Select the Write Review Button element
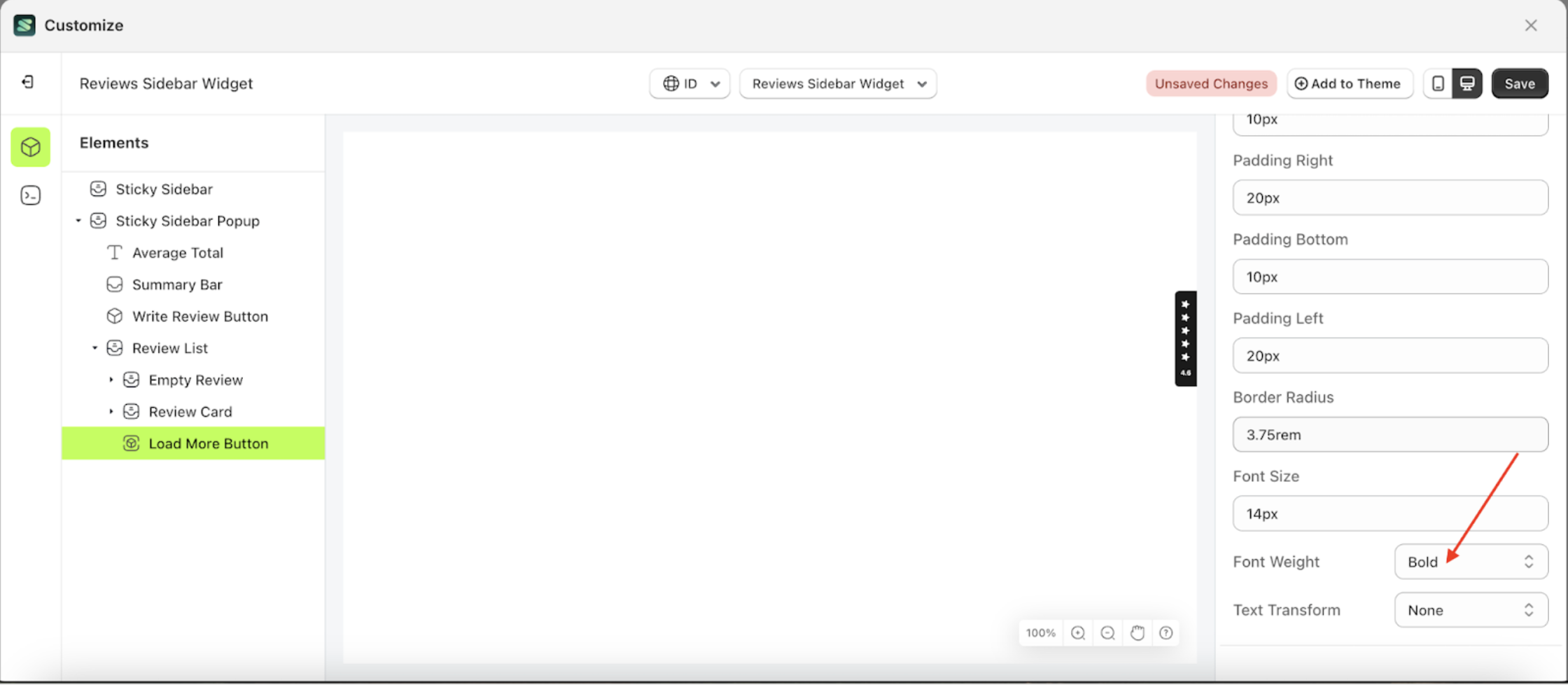The image size is (1568, 685). pyautogui.click(x=200, y=316)
